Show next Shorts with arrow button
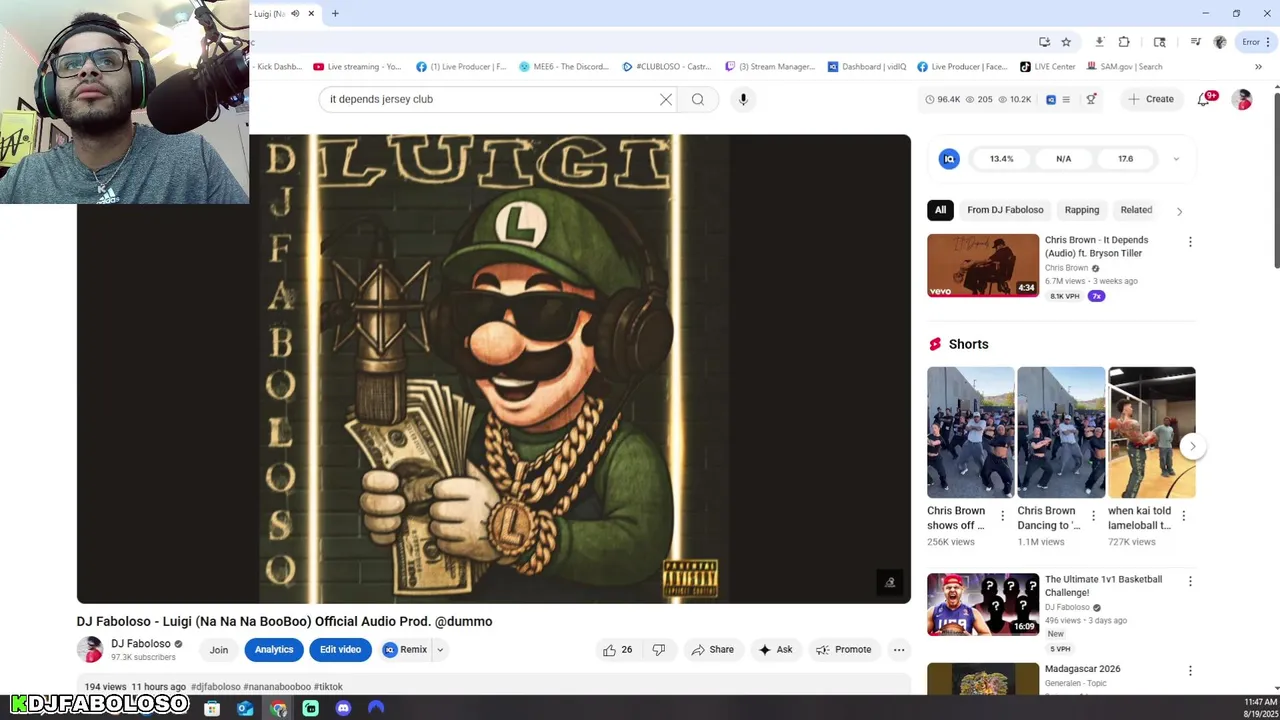1280x720 pixels. pos(1192,446)
